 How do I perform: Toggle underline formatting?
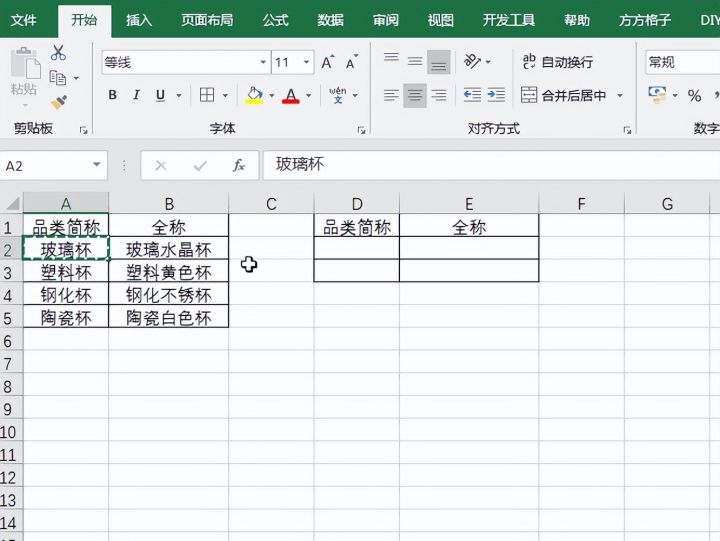[160, 95]
